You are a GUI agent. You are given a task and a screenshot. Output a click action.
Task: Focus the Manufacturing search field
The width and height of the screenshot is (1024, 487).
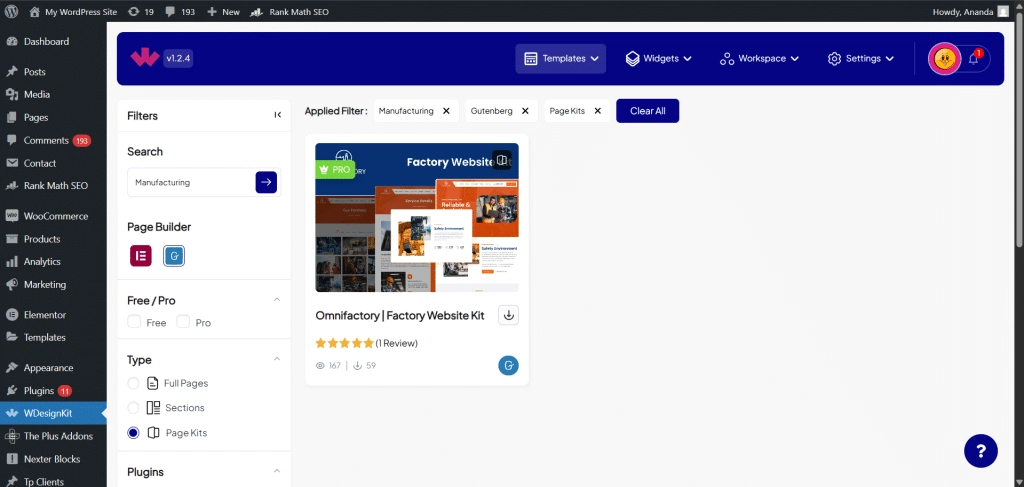tap(191, 183)
